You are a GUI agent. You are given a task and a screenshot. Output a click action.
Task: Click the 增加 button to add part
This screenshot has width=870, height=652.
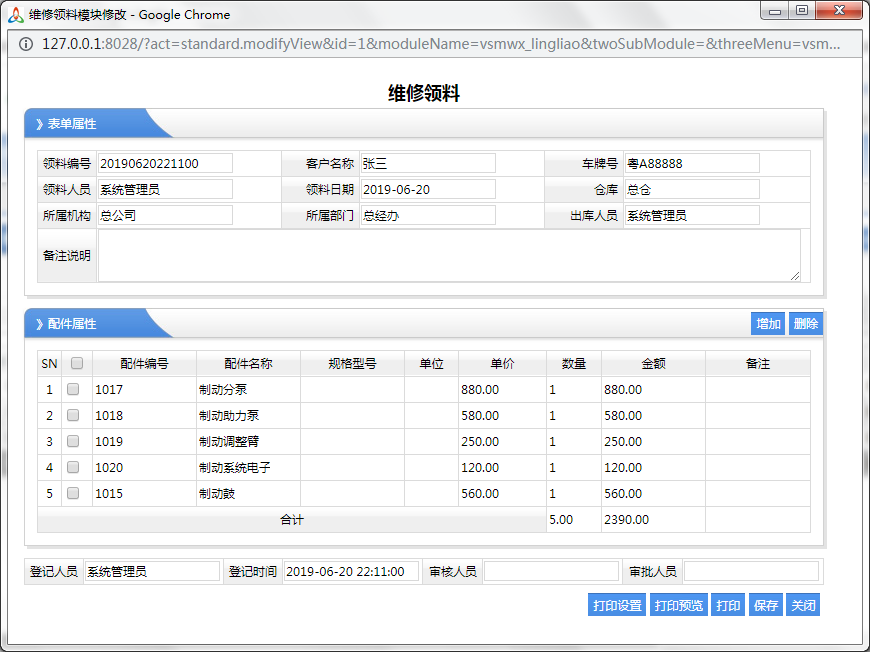pos(768,324)
